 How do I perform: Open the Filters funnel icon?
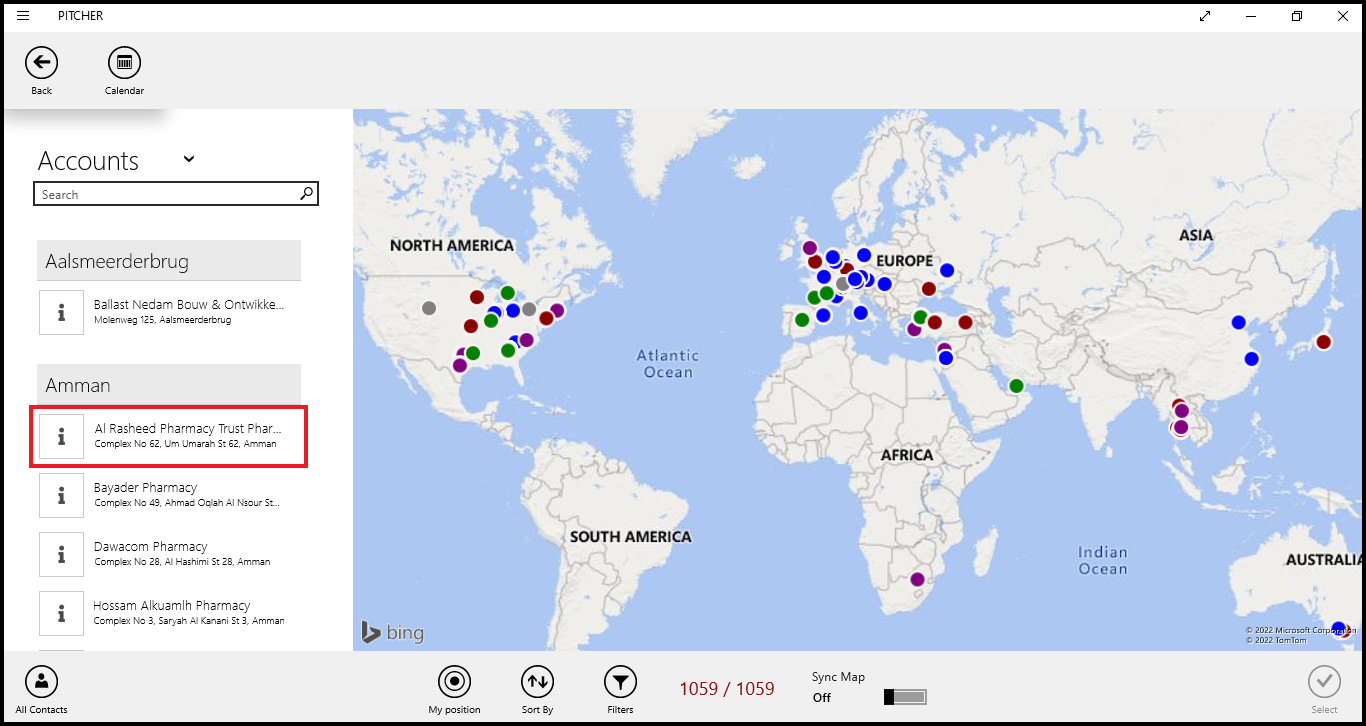click(x=620, y=682)
